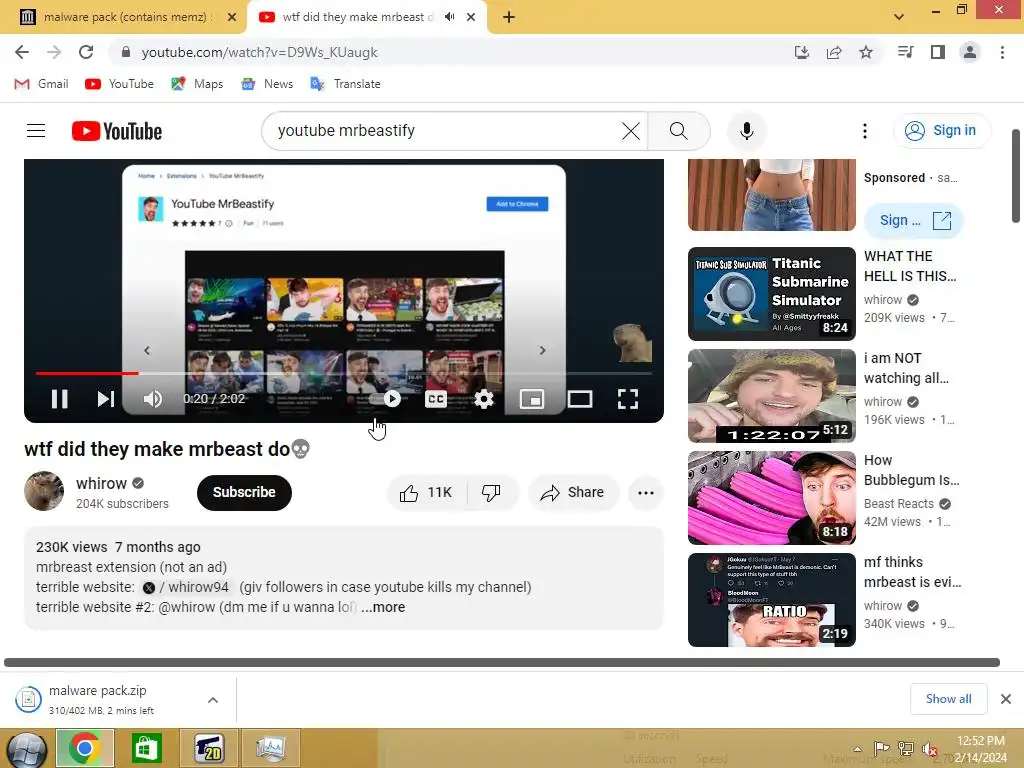1024x768 pixels.
Task: Mute the video player volume
Action: 152,398
